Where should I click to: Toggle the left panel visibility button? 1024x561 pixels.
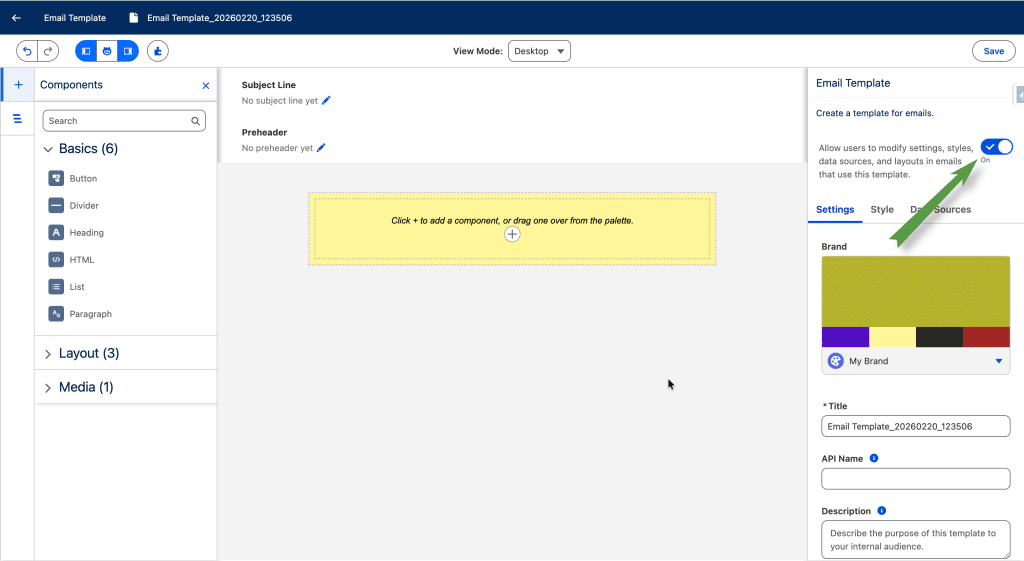coord(86,51)
